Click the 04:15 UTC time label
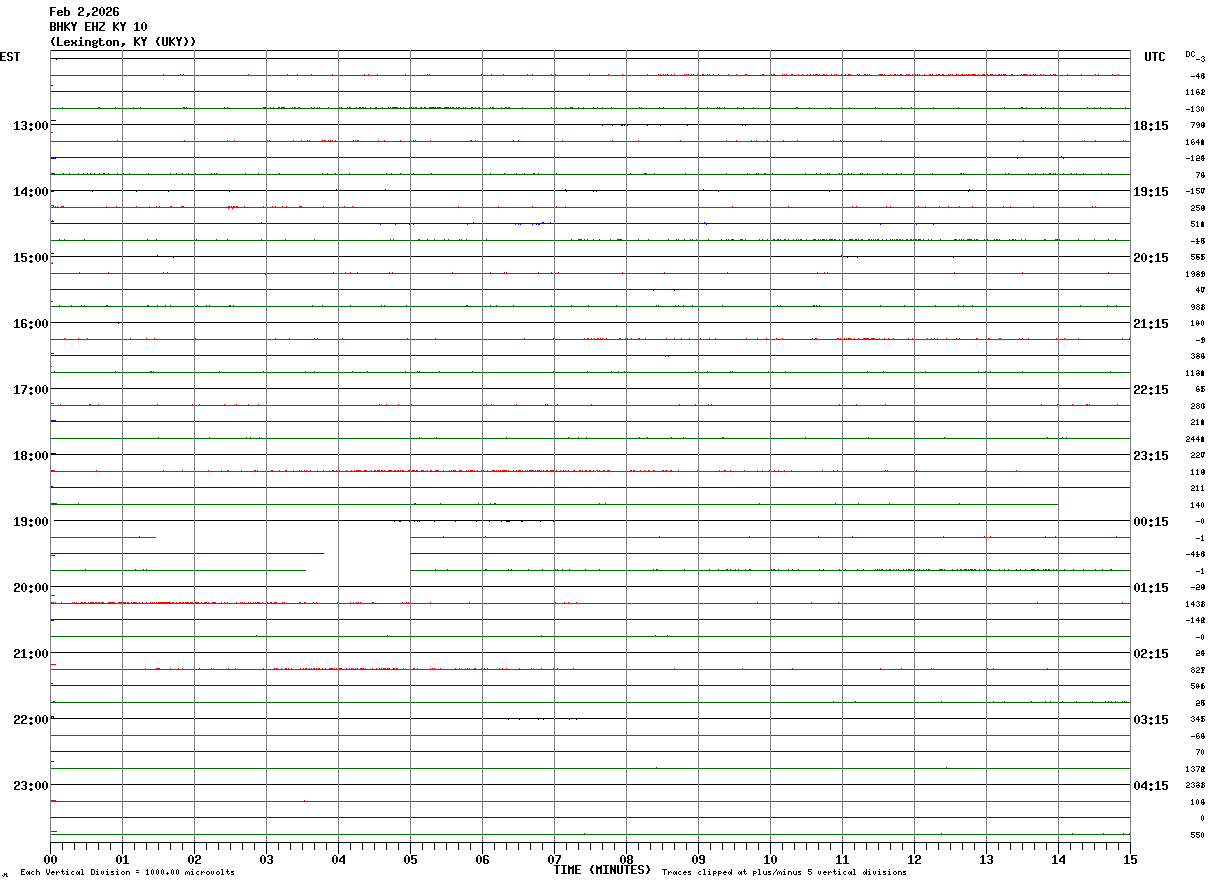This screenshot has width=1210, height=886. tap(1151, 785)
